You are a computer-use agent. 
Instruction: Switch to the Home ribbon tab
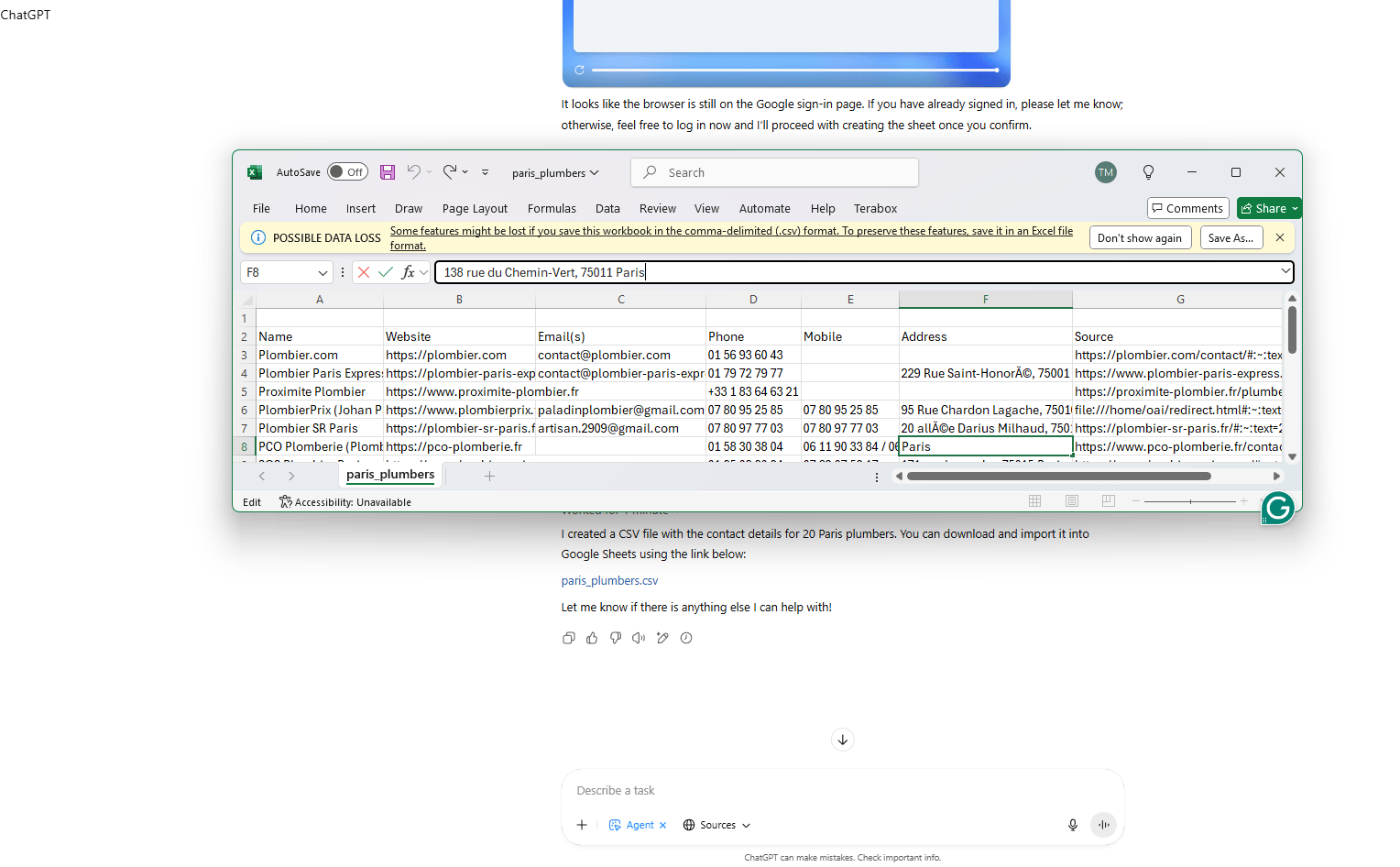tap(311, 208)
